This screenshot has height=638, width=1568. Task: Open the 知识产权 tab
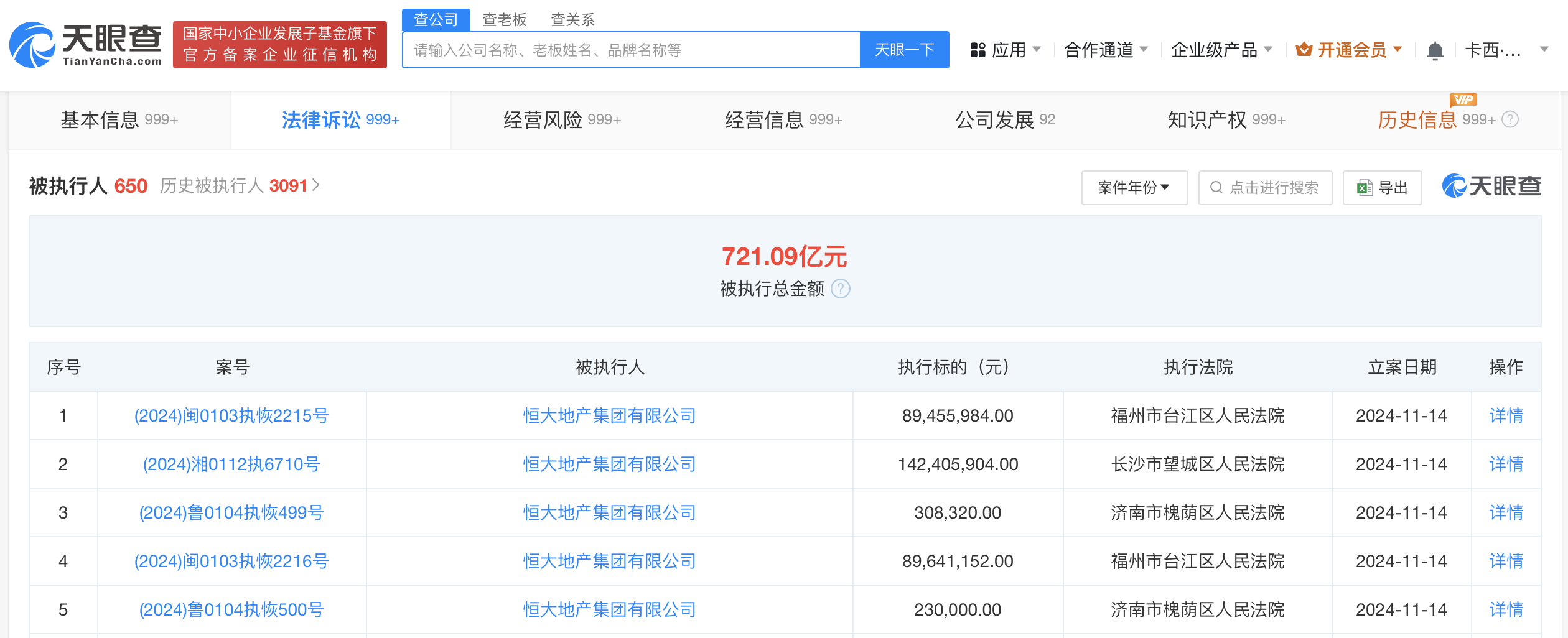pyautogui.click(x=1225, y=119)
